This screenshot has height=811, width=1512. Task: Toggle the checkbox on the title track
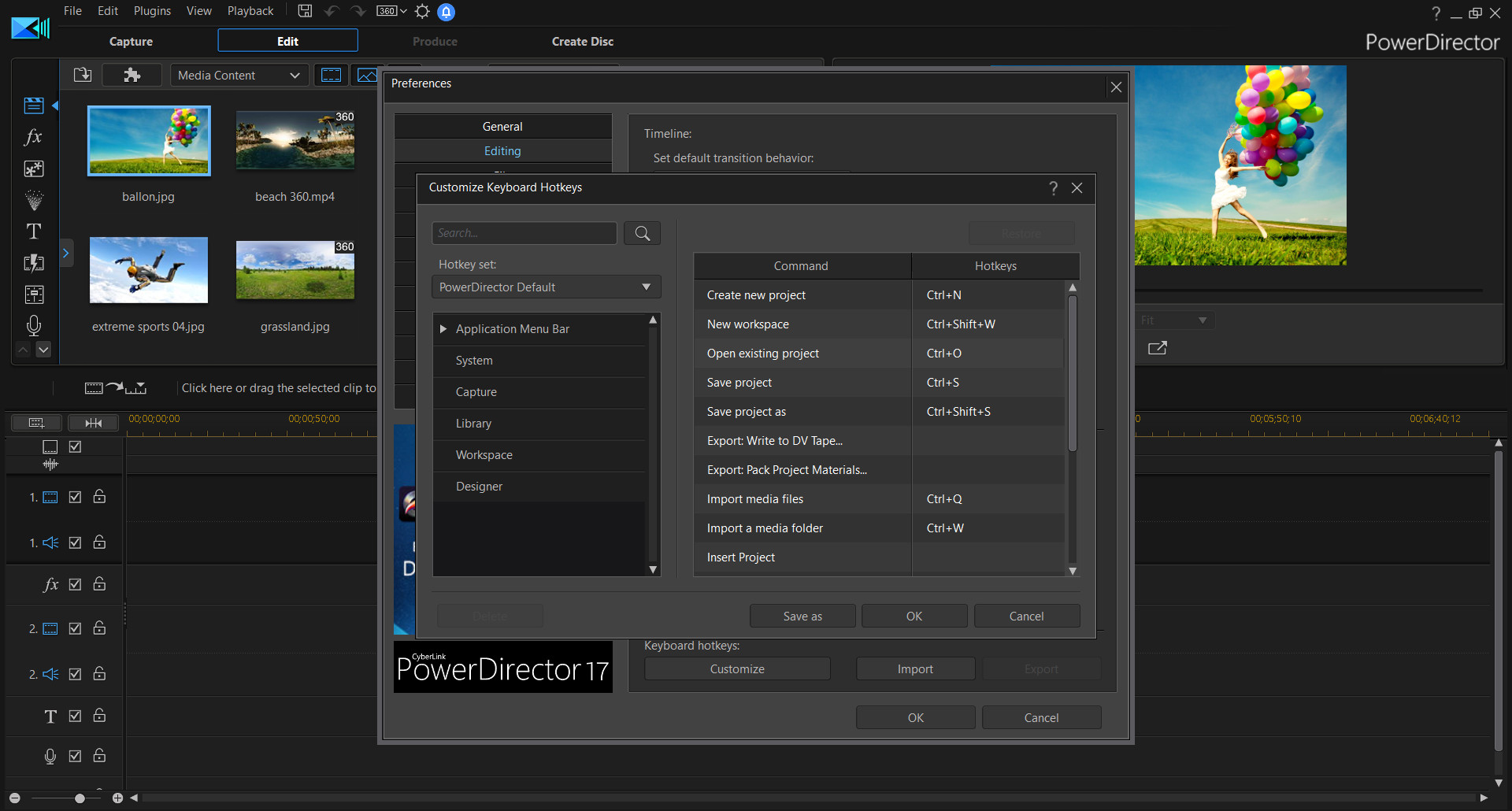pos(75,716)
